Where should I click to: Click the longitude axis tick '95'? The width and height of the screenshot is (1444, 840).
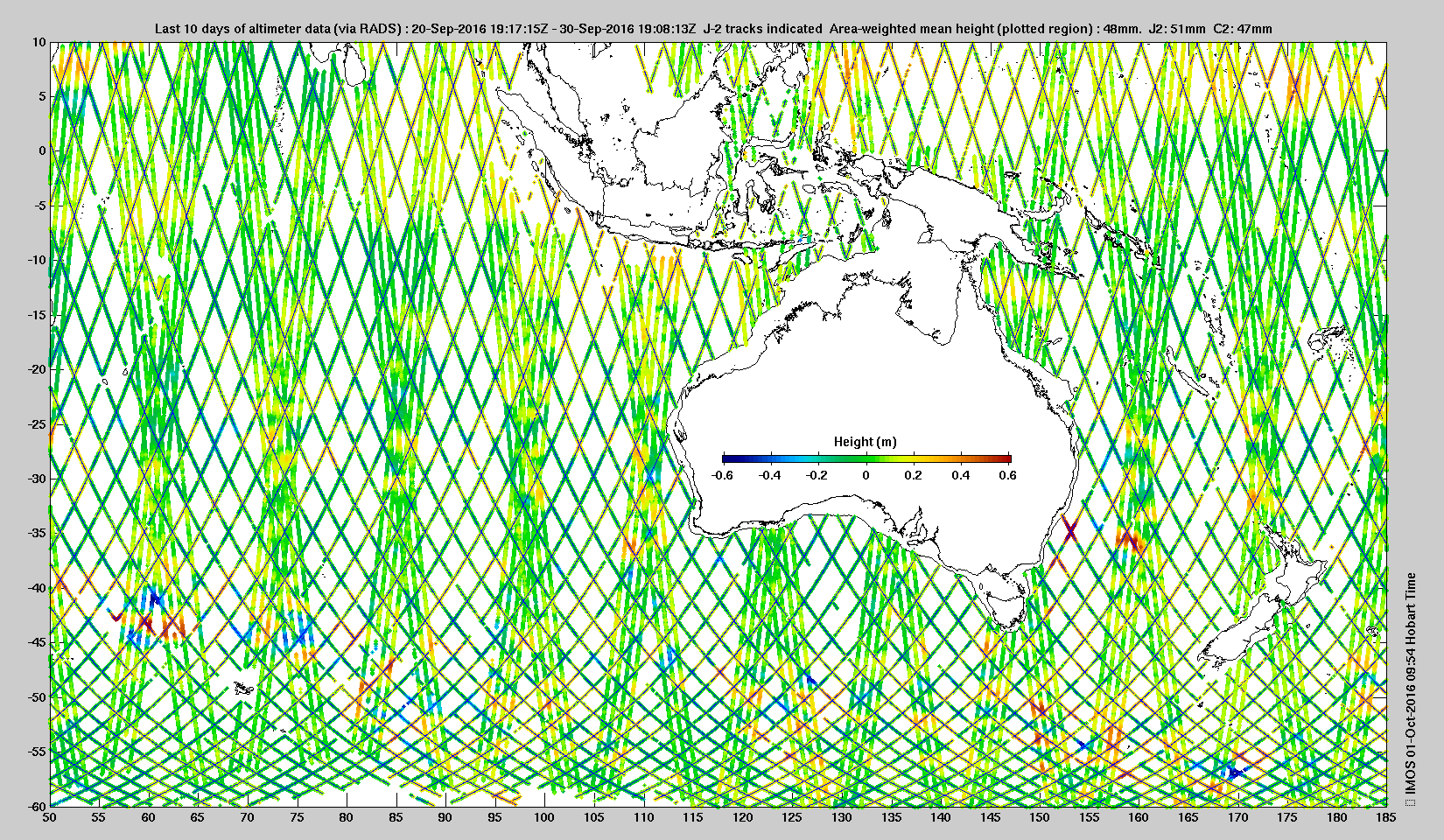[x=495, y=817]
